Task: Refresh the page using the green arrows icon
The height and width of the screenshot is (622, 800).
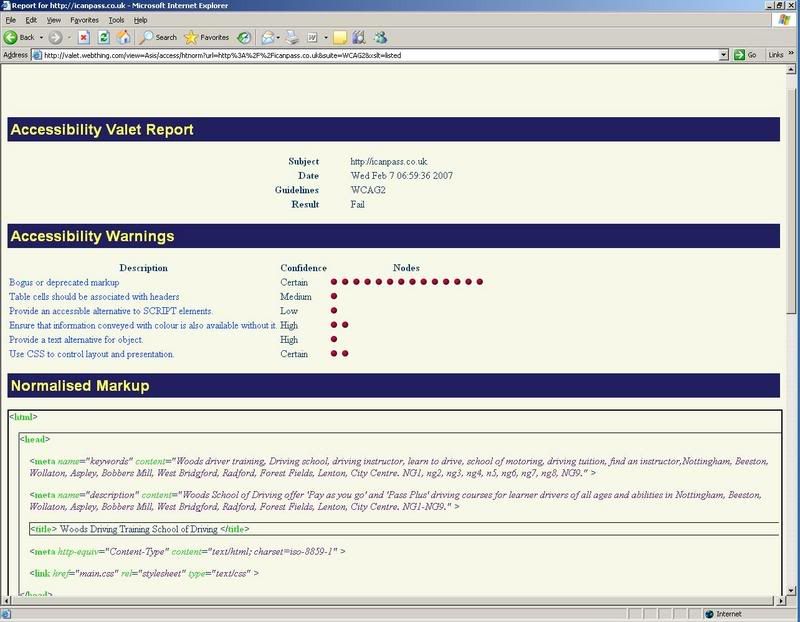Action: (104, 37)
